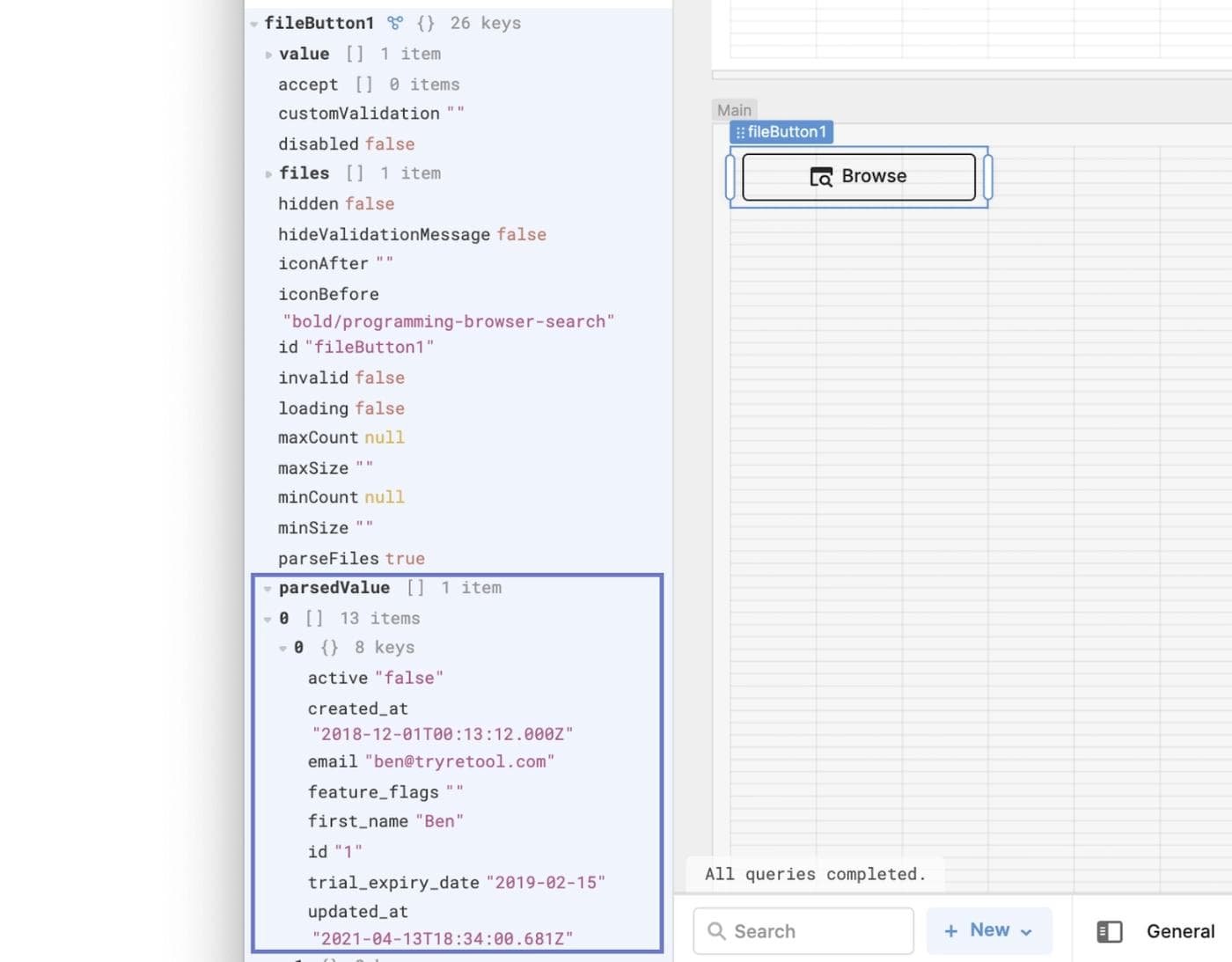Viewport: 1232px width, 962px height.
Task: Expand the value array node
Action: pyautogui.click(x=268, y=55)
